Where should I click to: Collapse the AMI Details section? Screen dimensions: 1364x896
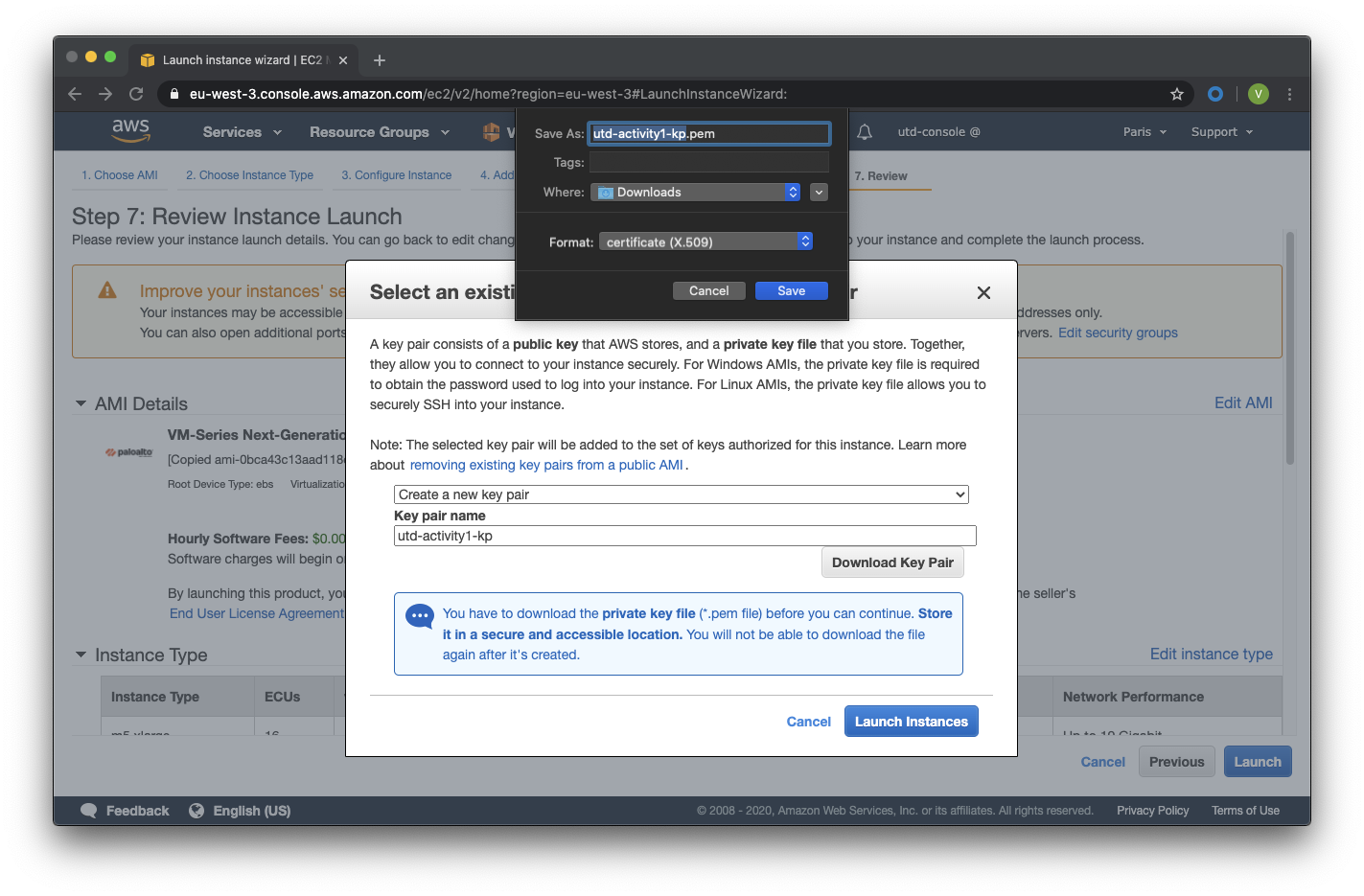click(x=81, y=404)
